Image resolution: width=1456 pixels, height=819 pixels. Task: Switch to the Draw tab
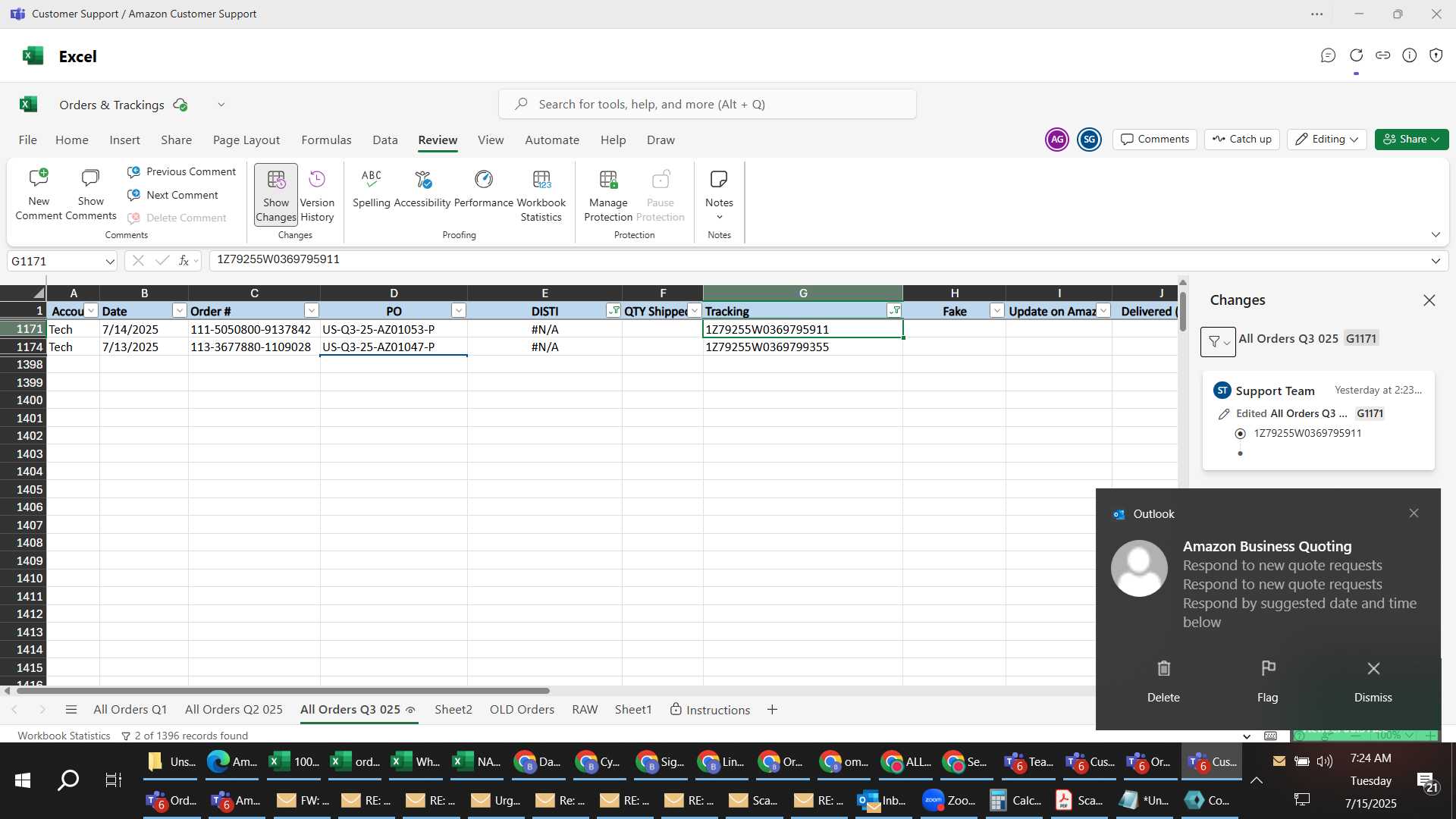pyautogui.click(x=661, y=140)
